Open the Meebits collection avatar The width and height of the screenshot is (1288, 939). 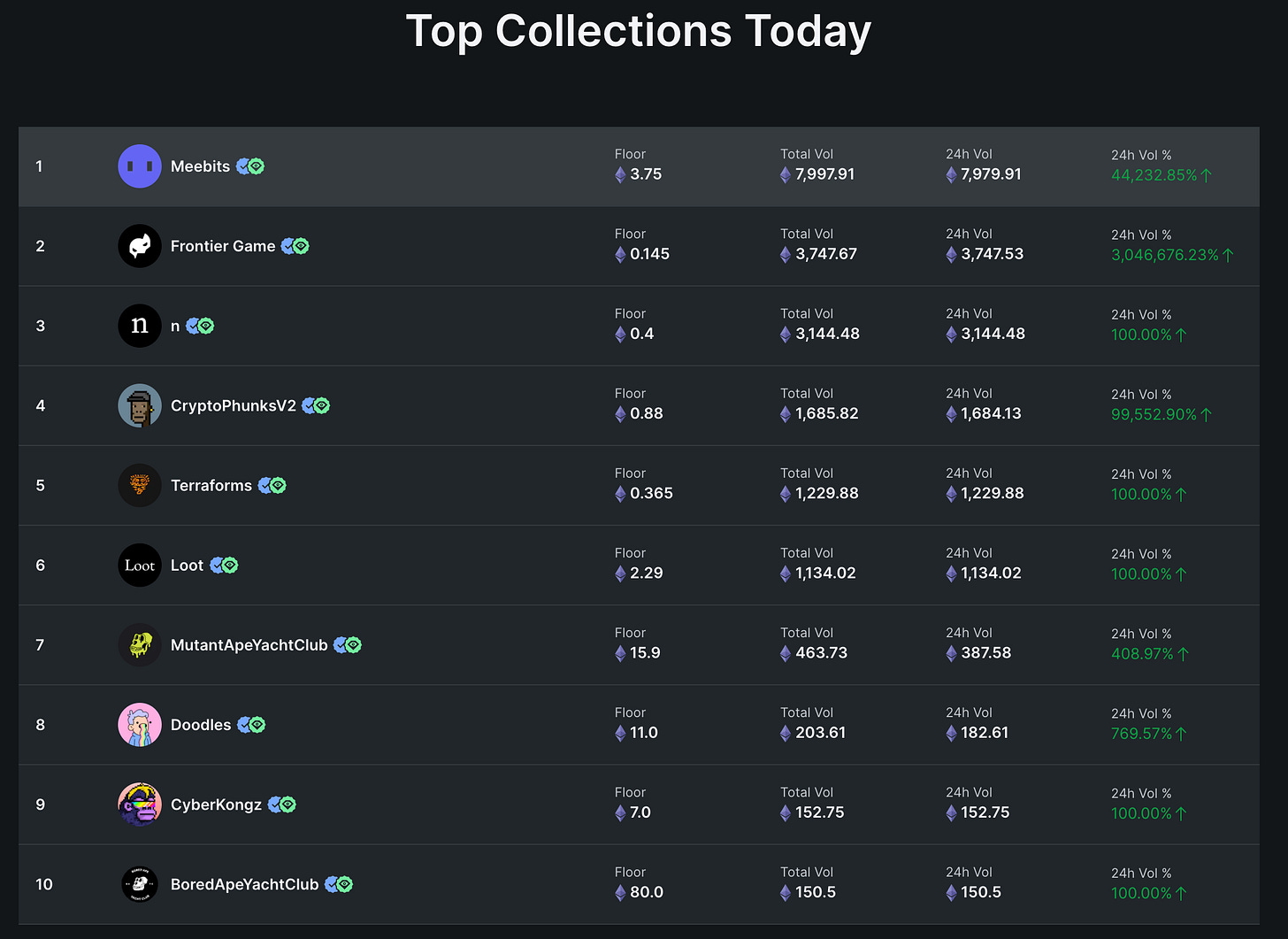(140, 166)
